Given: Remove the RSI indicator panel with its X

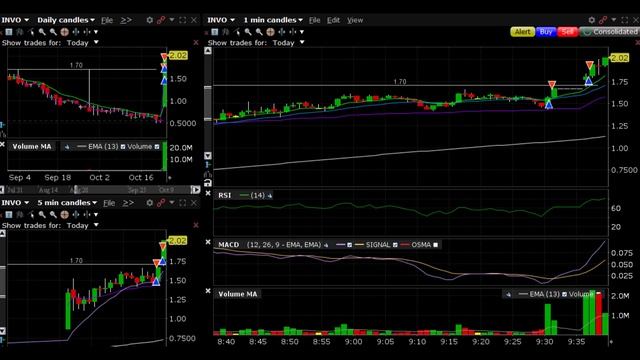Looking at the screenshot, I should 208,193.
